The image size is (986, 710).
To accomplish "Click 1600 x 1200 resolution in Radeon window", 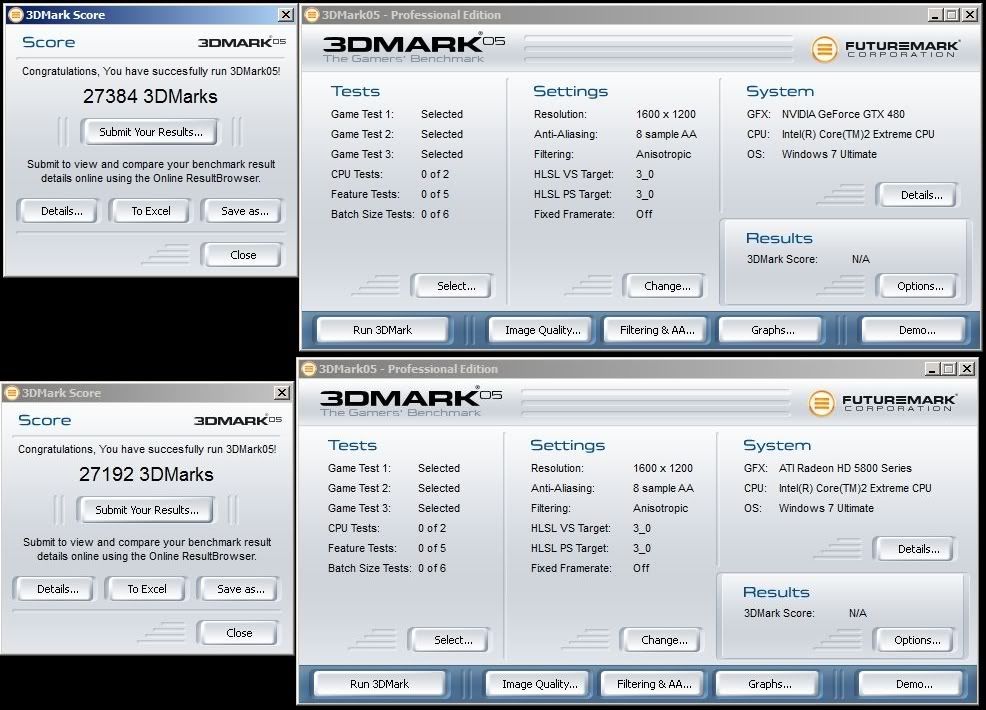I will [663, 469].
